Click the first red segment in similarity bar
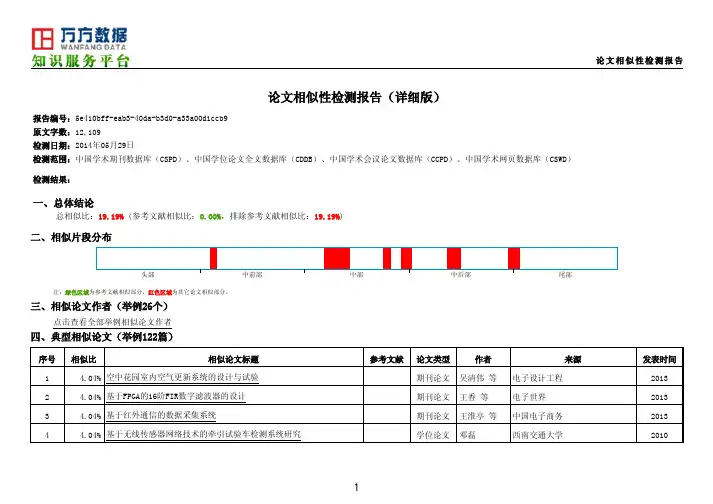Viewport: 713px width, 504px height. (x=213, y=258)
